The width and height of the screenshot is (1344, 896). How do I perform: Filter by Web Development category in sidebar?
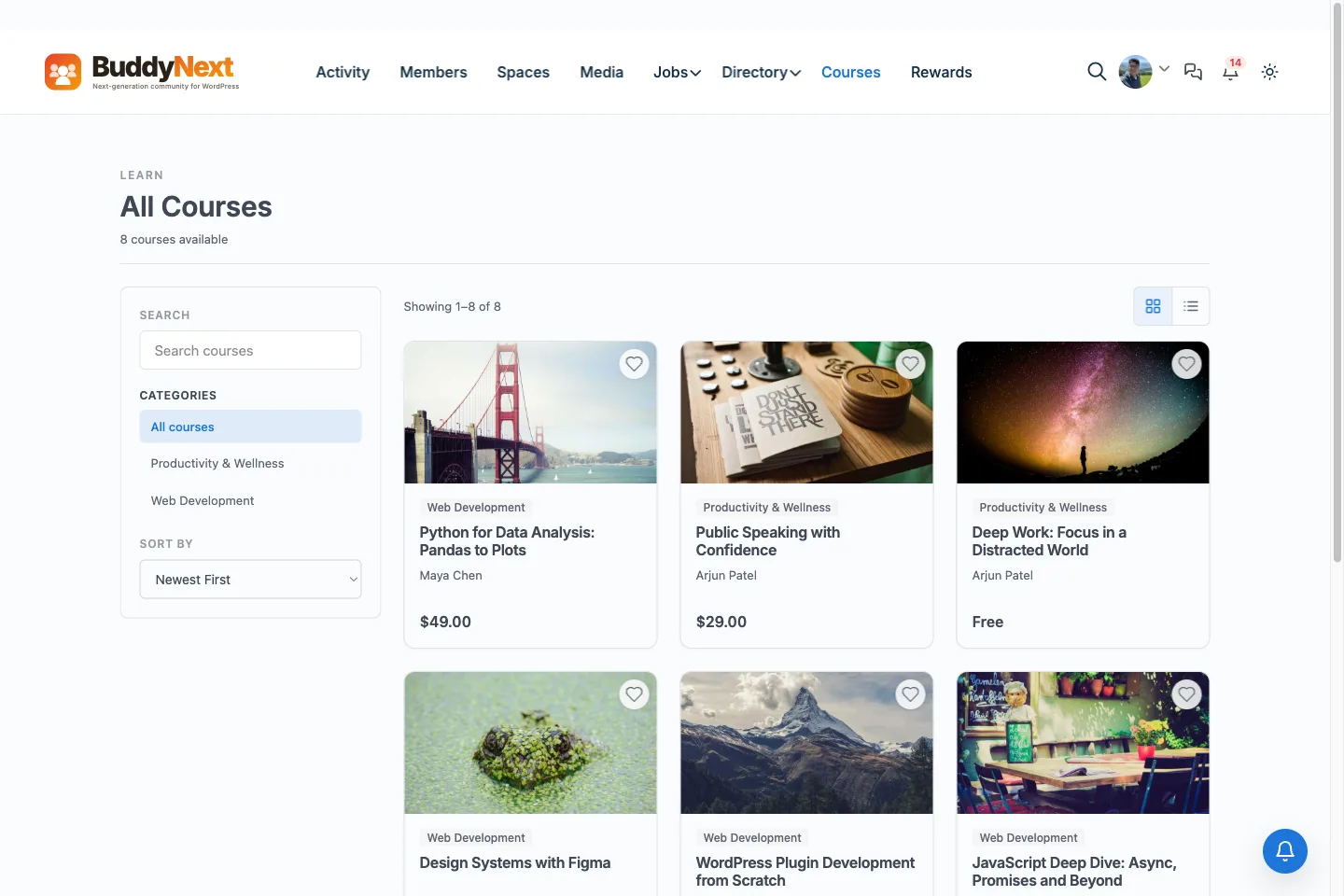point(250,501)
